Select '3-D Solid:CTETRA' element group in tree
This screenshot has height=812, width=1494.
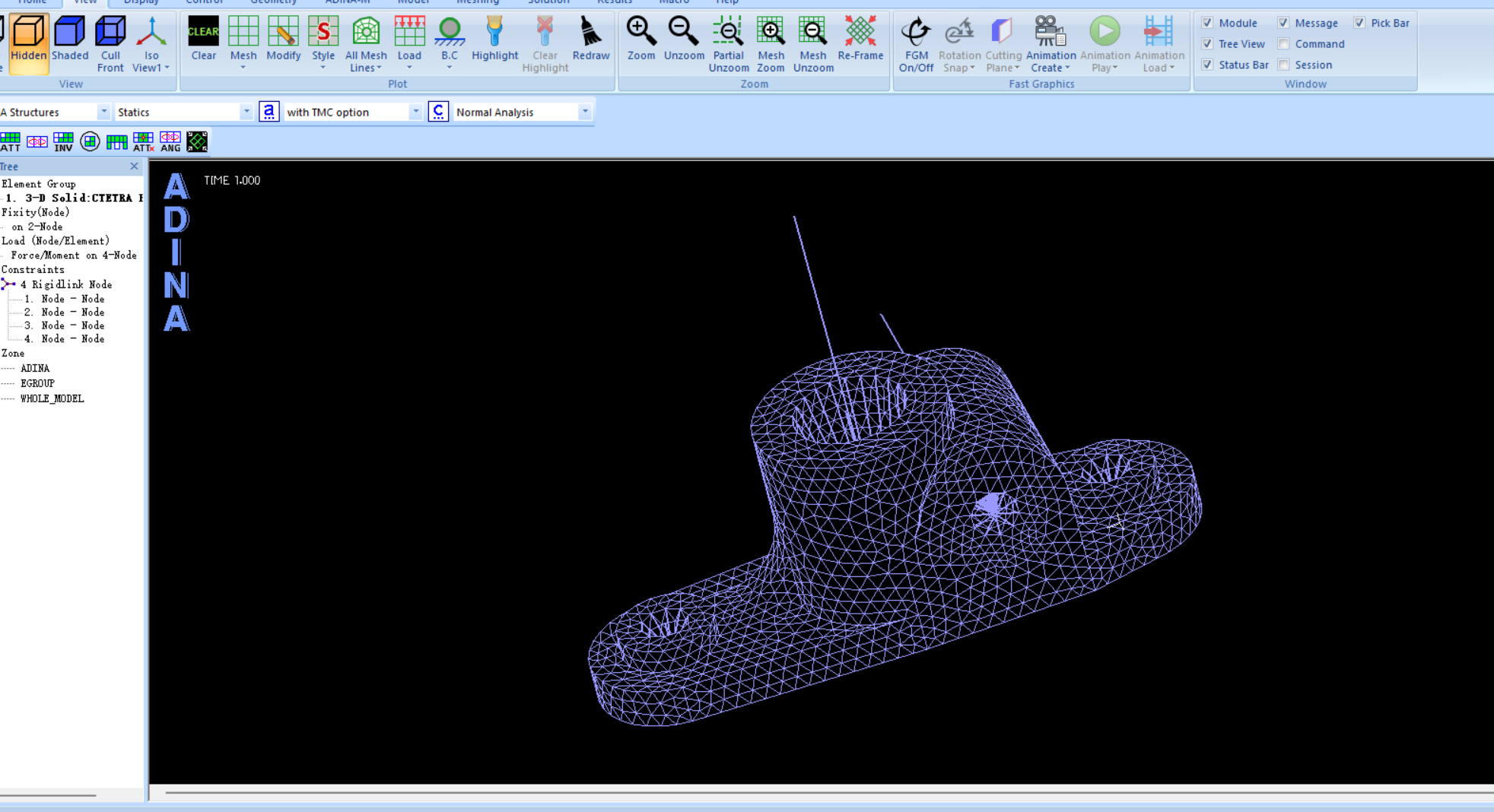(74, 198)
